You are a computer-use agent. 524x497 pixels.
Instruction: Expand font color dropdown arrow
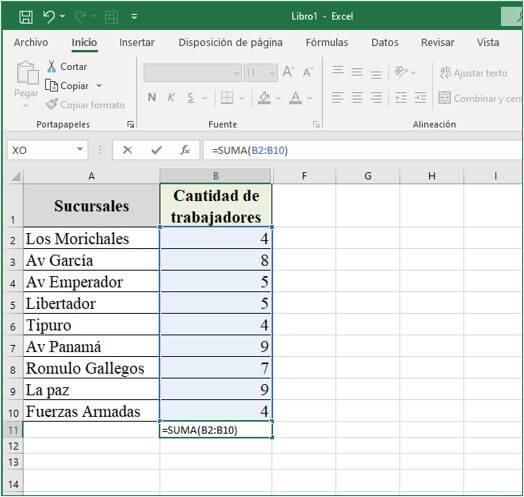point(309,98)
